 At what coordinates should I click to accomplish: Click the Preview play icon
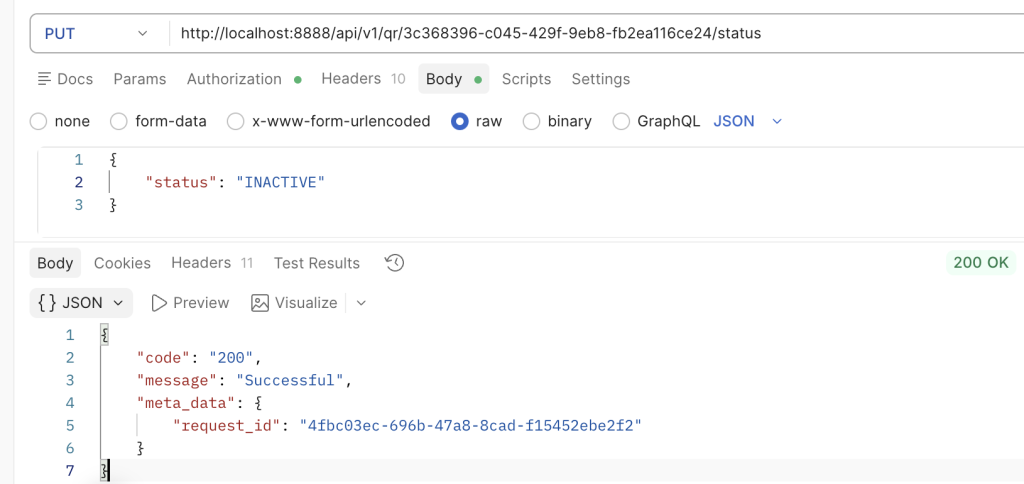[x=159, y=303]
